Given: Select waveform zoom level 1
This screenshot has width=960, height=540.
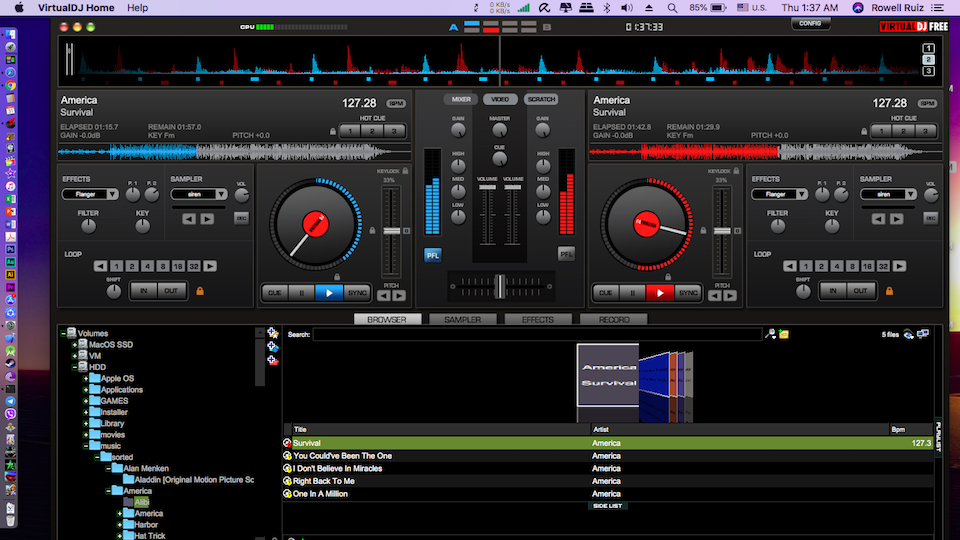Looking at the screenshot, I should [x=928, y=48].
